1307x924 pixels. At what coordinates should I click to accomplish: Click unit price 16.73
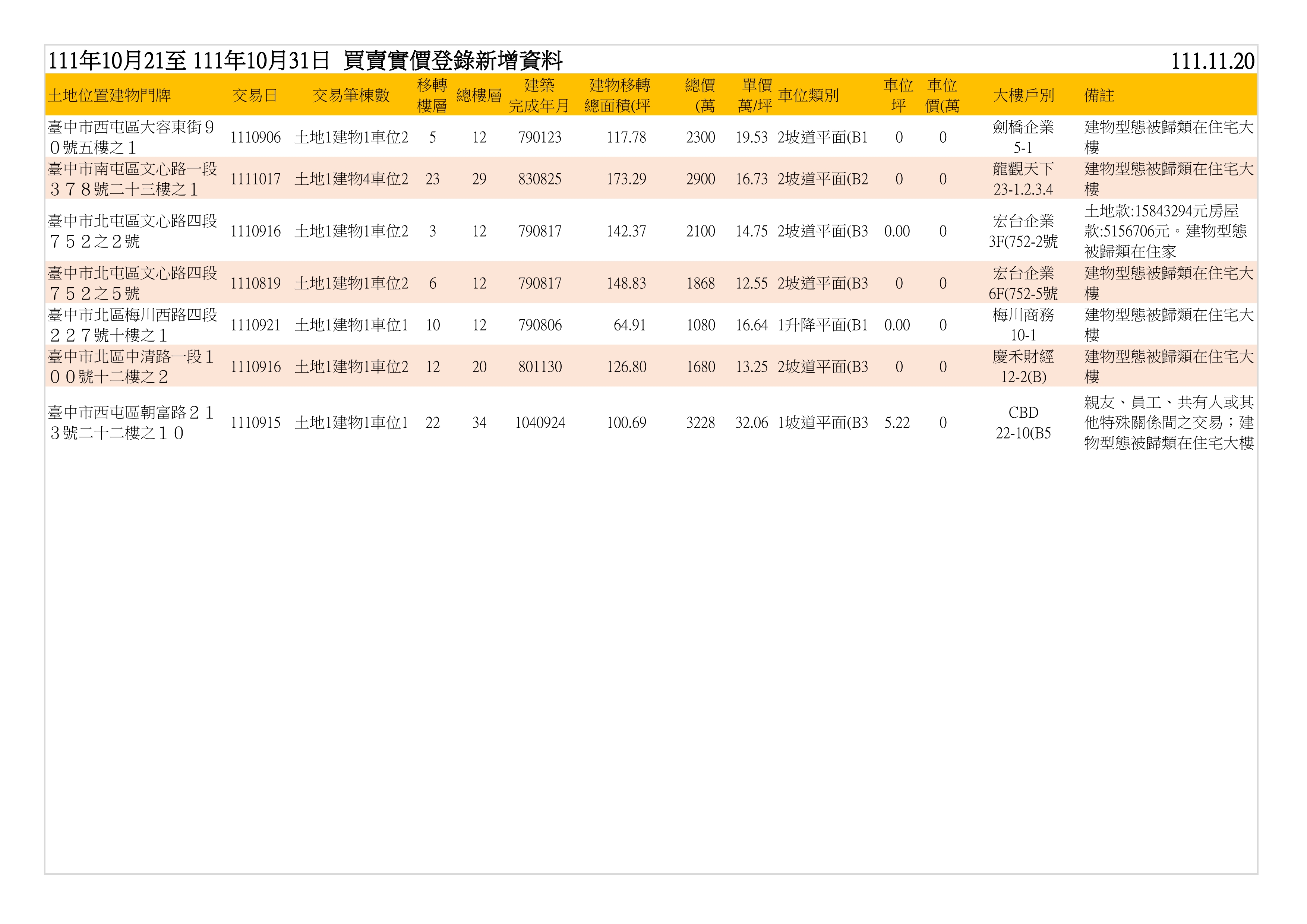point(751,179)
